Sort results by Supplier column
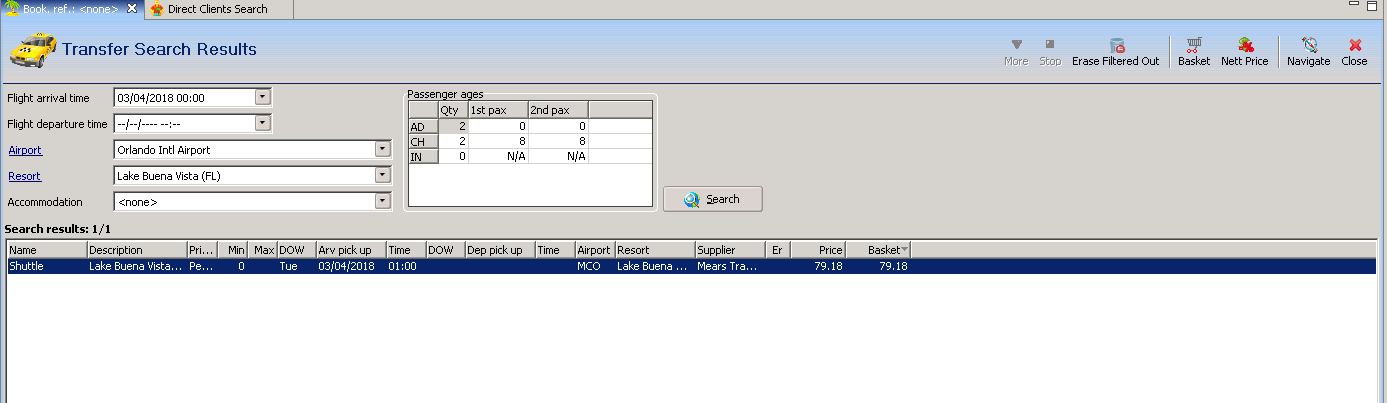Viewport: 1387px width, 403px height. point(730,250)
